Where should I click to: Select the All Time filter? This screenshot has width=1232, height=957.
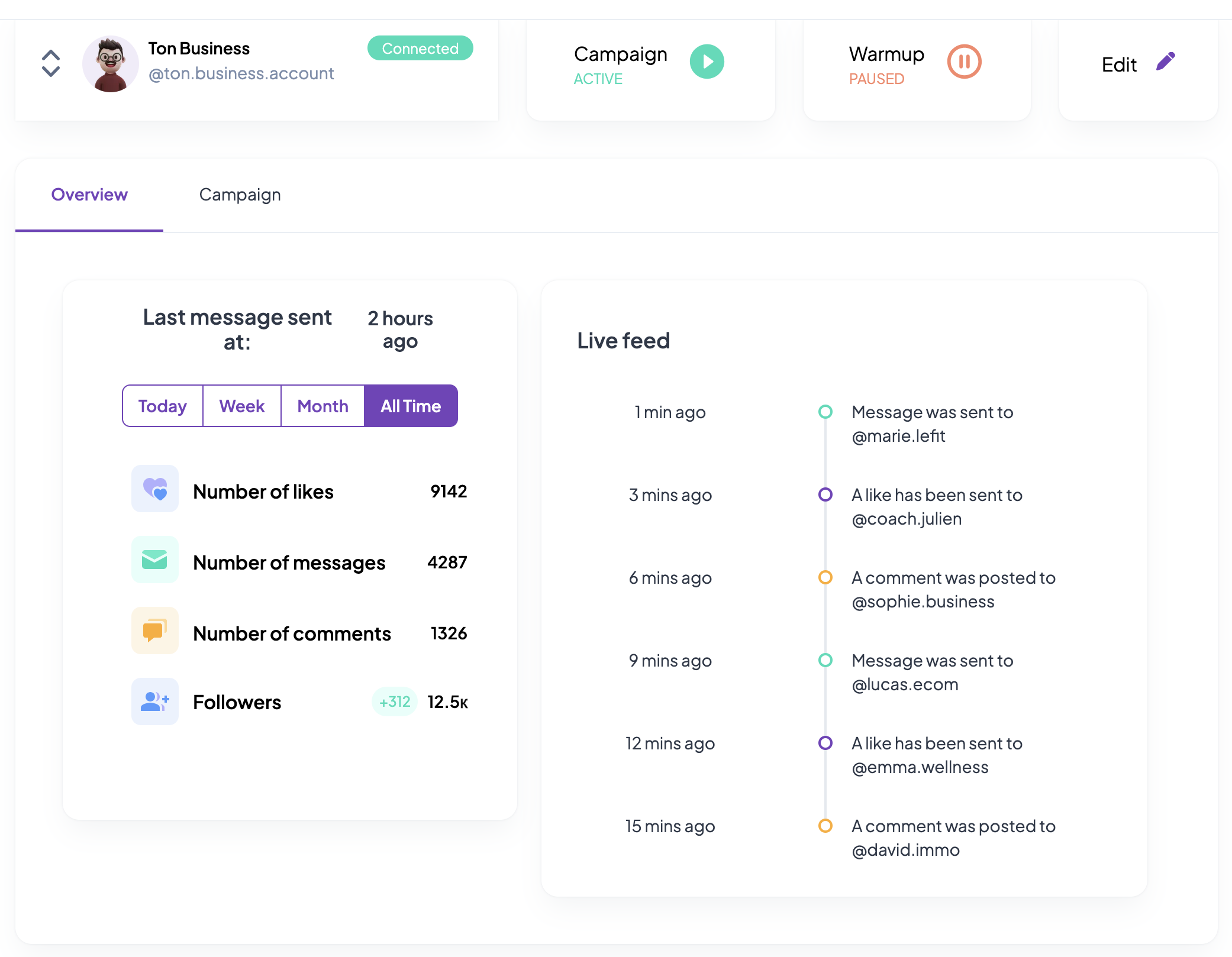[x=411, y=406]
